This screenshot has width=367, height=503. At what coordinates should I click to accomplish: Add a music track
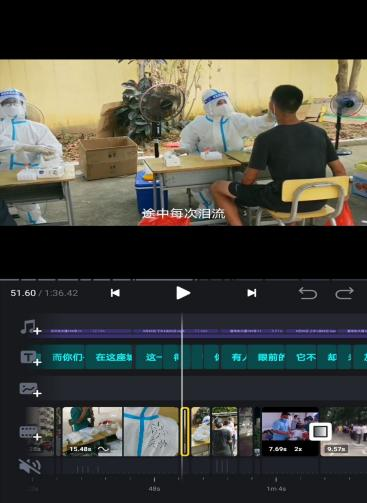(31, 327)
